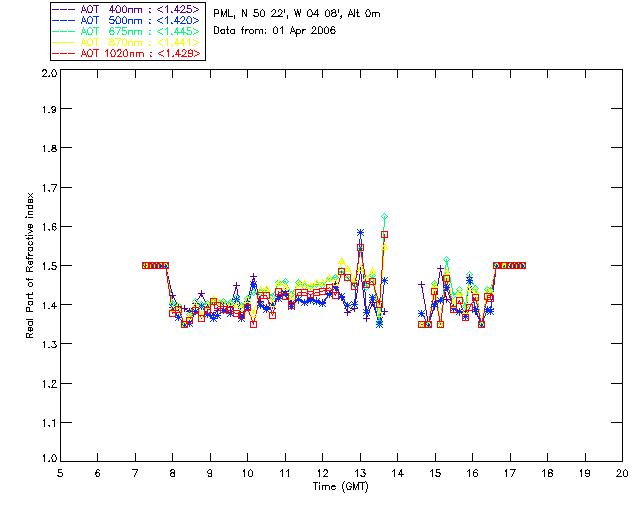Click the station text 'PML, N 50 22', W 04 08', Alt 0m'

click(x=297, y=14)
